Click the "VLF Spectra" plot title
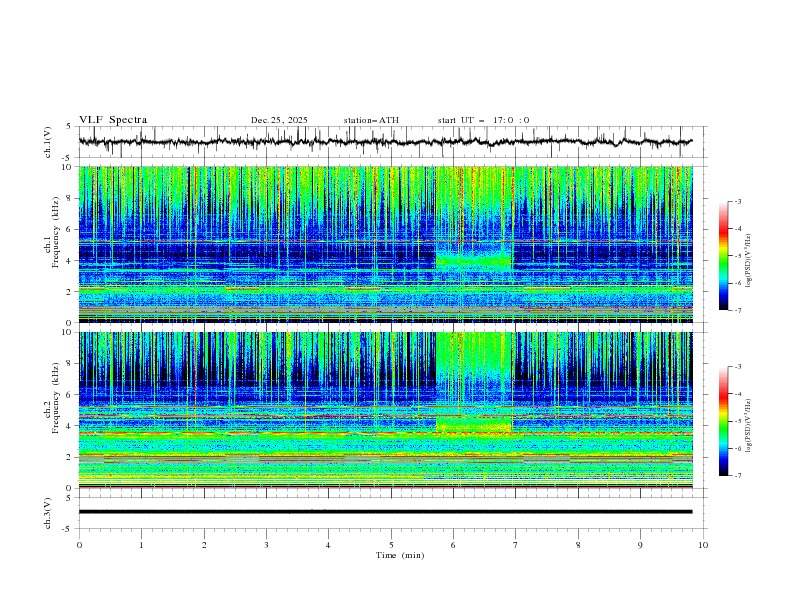 click(x=113, y=120)
